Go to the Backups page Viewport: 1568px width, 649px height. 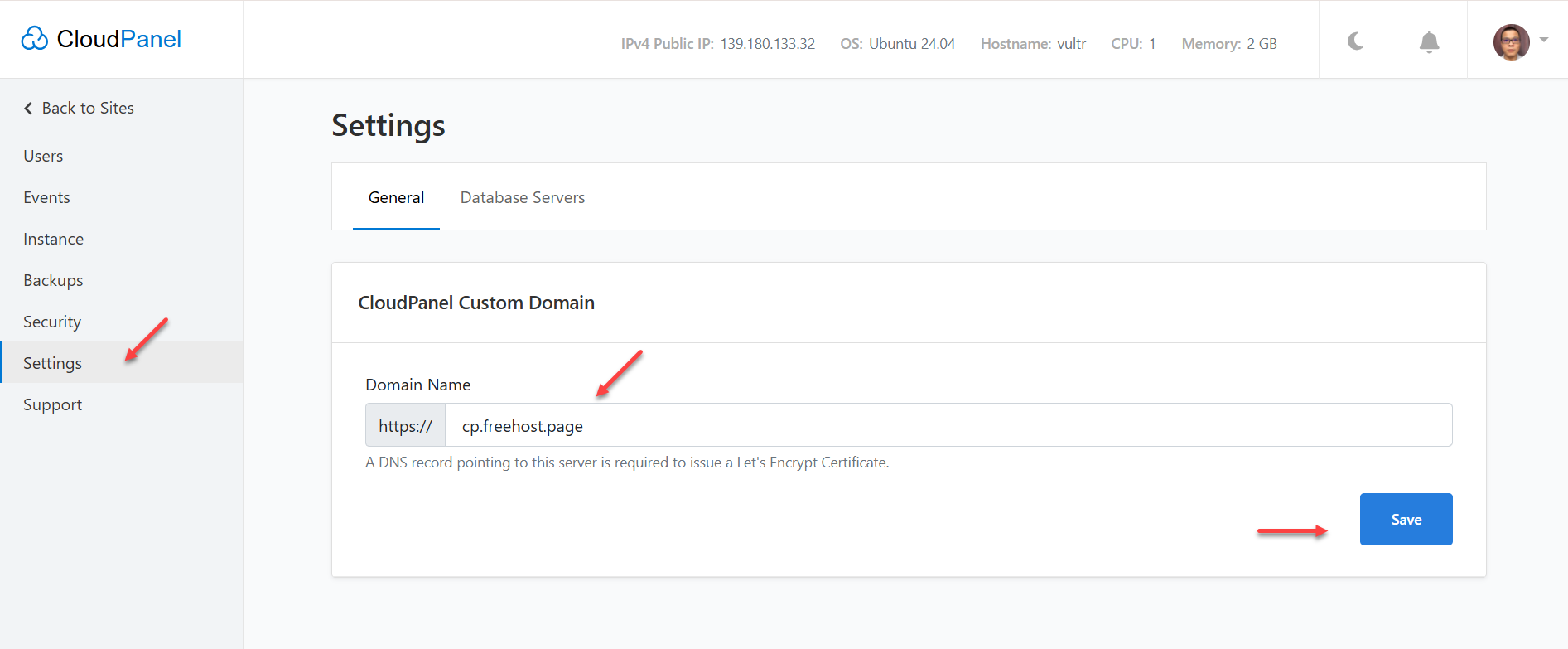53,280
